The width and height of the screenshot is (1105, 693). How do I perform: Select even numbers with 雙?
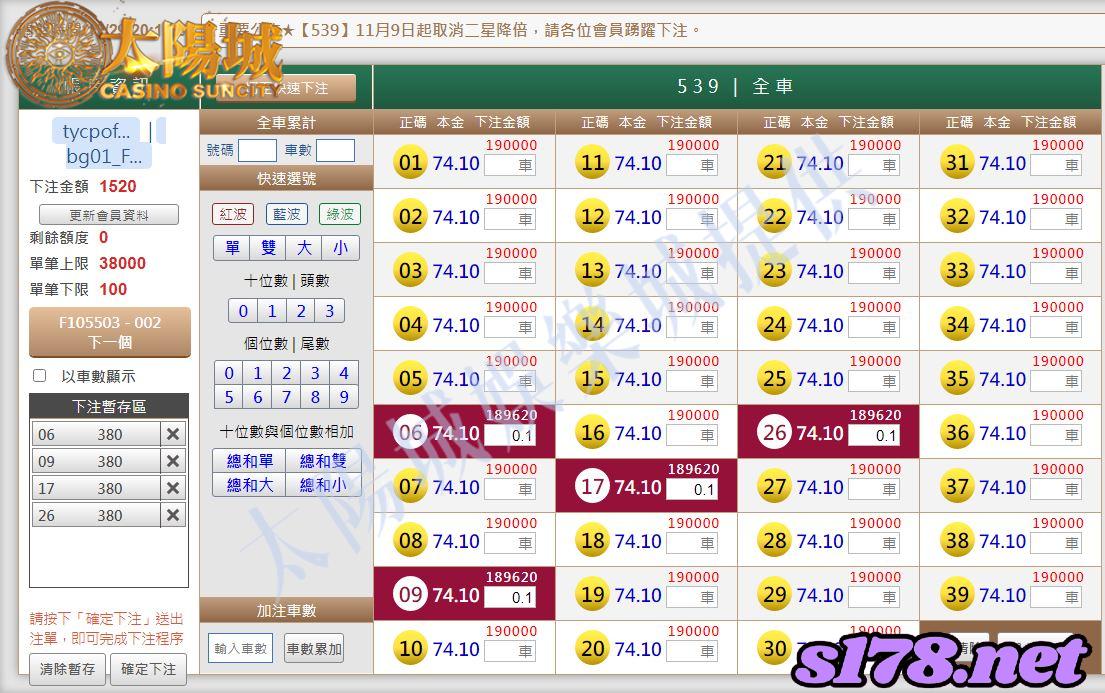point(268,248)
